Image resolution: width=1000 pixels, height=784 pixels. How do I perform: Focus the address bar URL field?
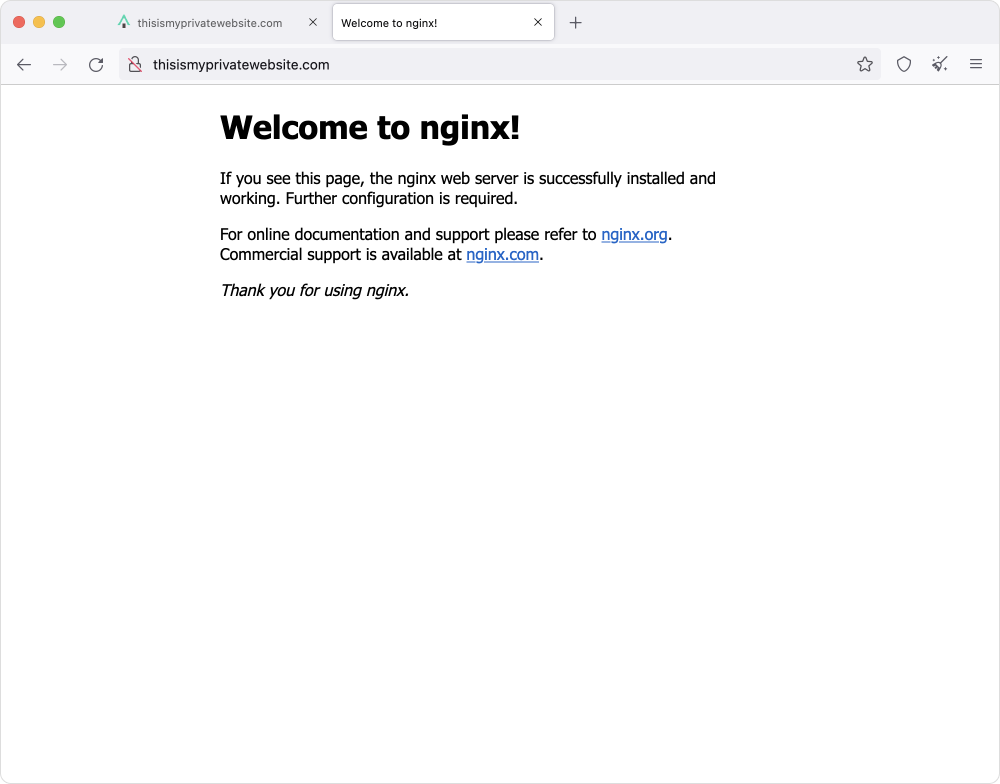(500, 64)
